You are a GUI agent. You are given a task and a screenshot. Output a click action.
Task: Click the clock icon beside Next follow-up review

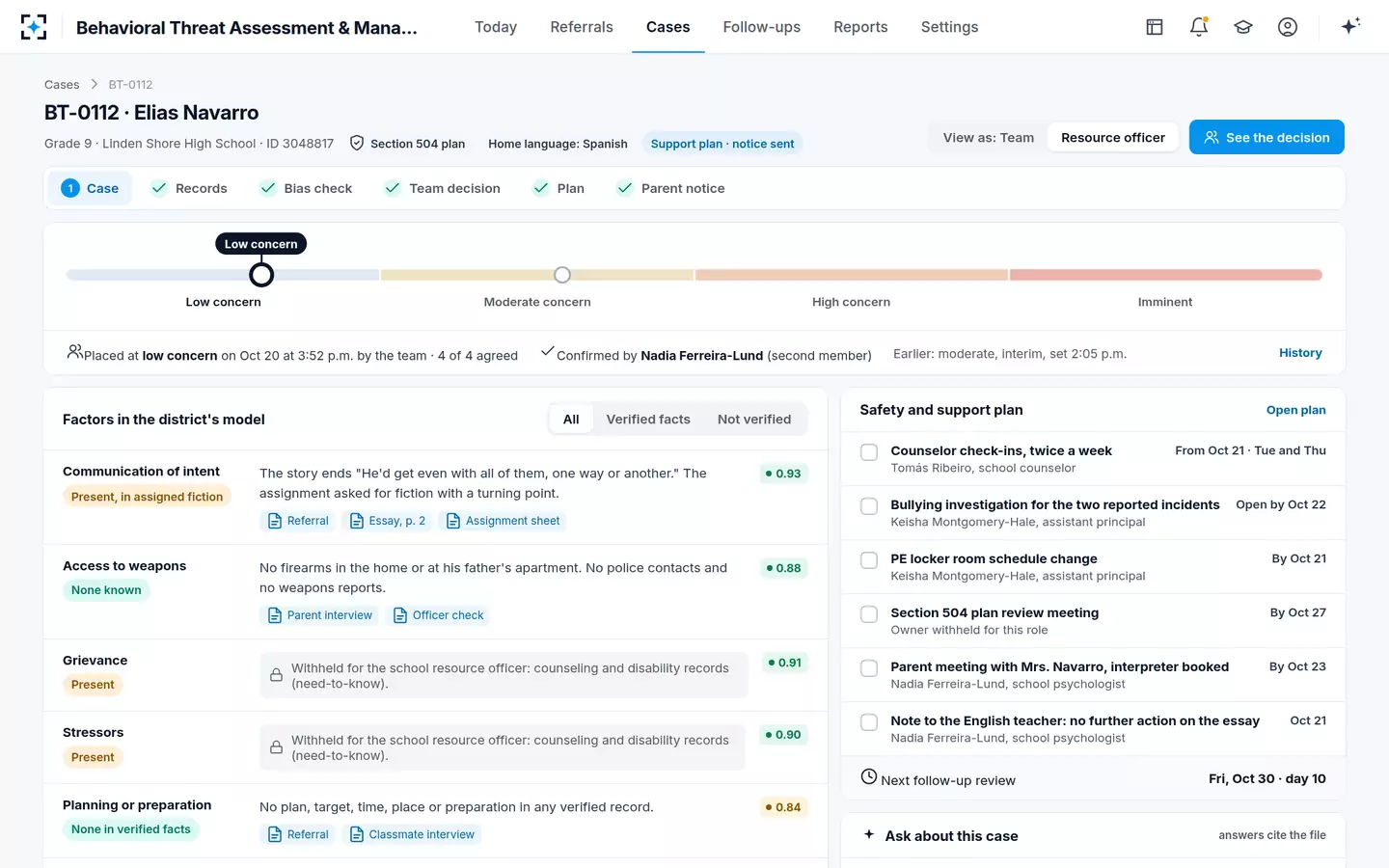coord(869,776)
